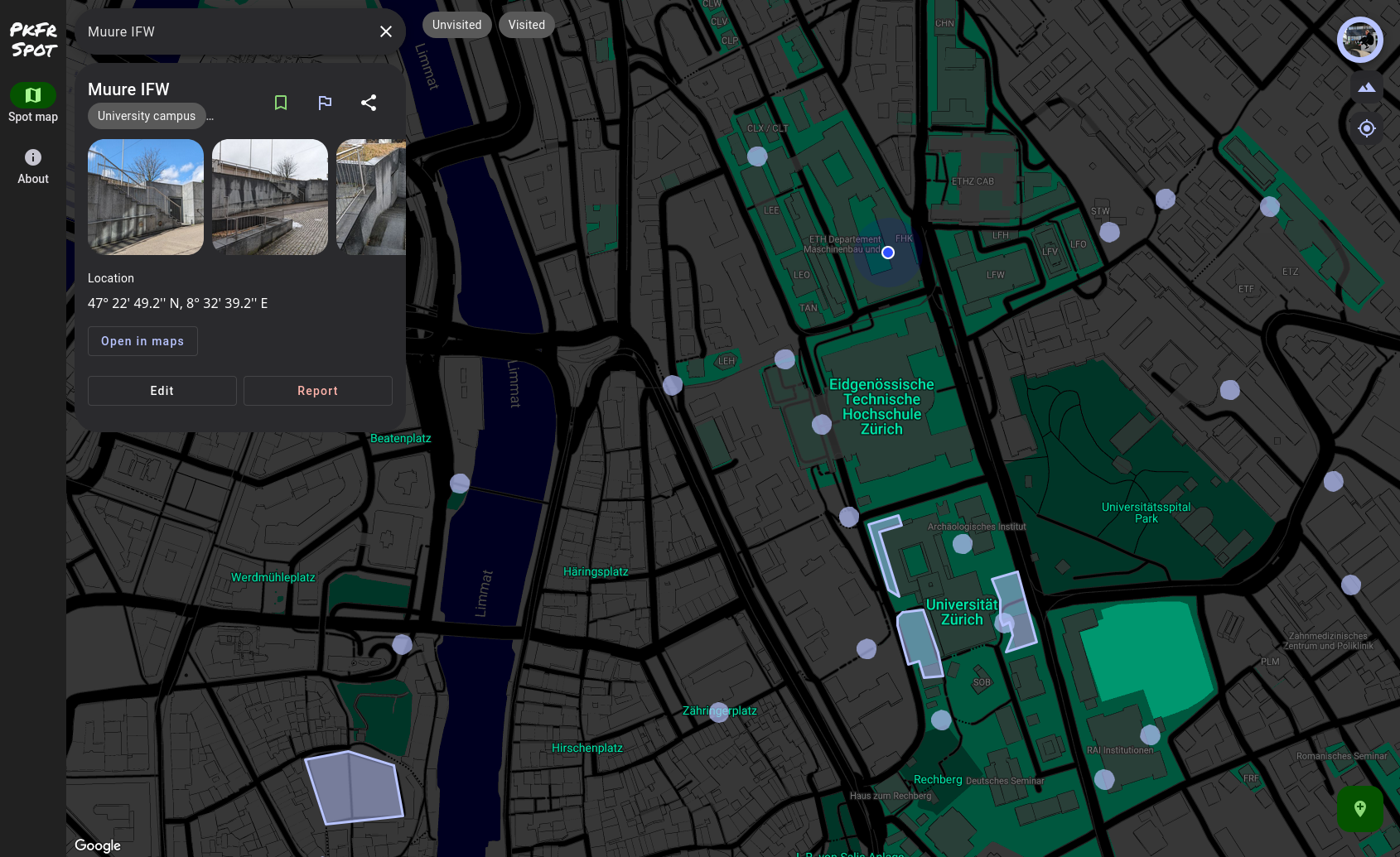Bookmark the Muure IFW spot

point(281,103)
